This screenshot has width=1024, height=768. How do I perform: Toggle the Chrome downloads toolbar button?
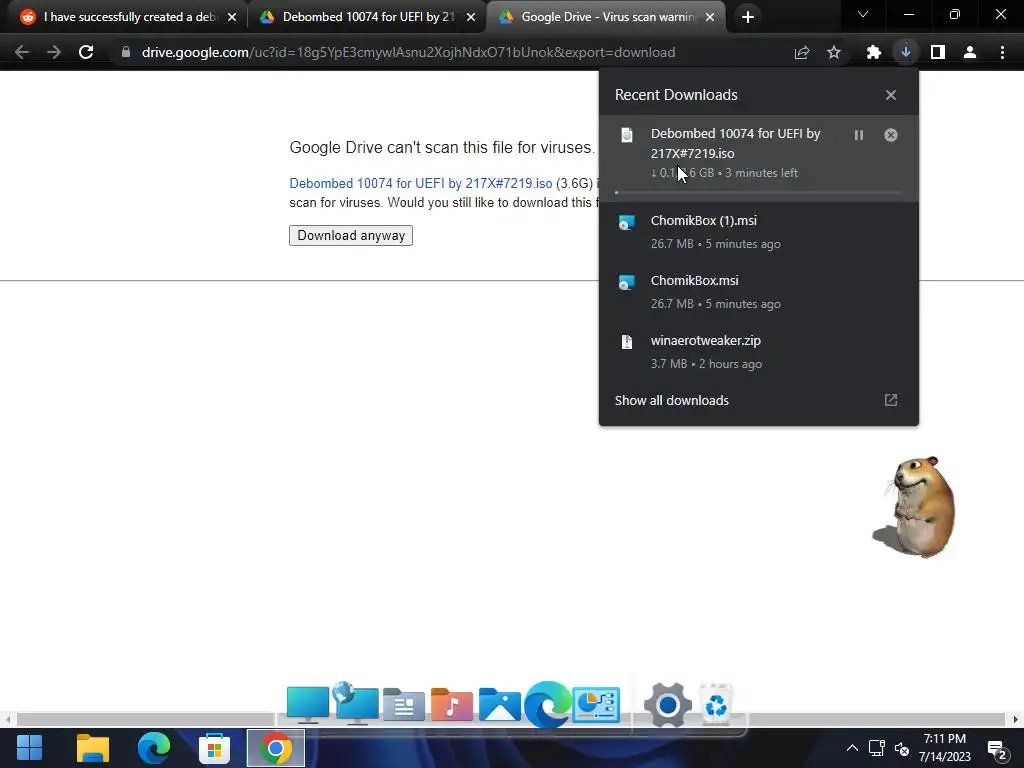(x=906, y=52)
